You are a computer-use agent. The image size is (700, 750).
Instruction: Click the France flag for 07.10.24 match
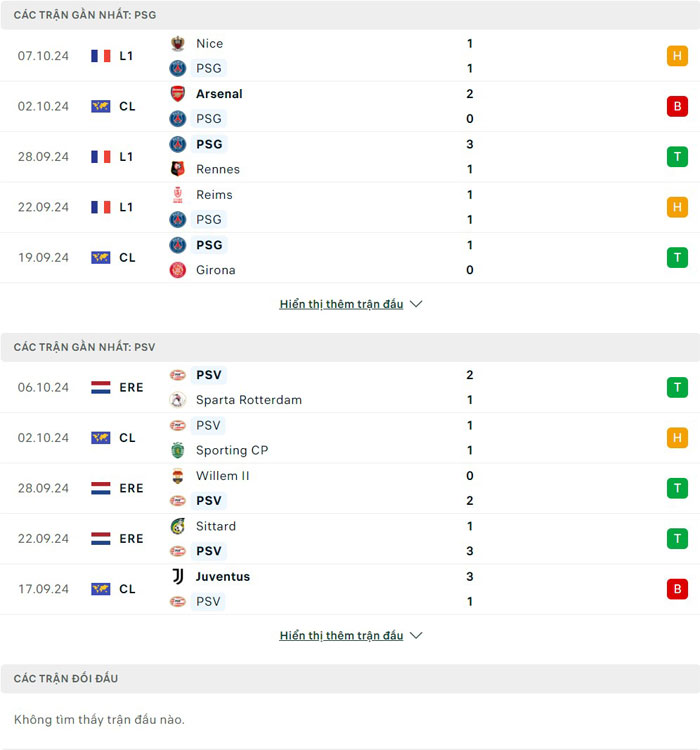[101, 56]
